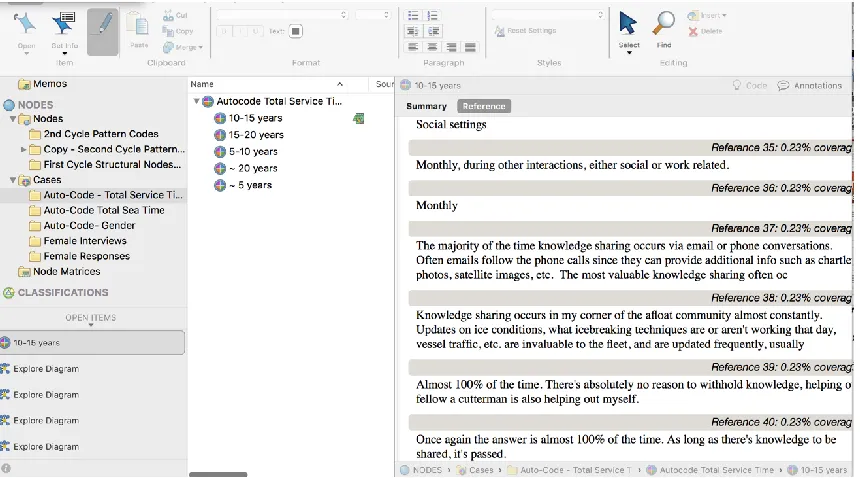Select the ~ 5 years node icon
The image size is (860, 478).
220,185
